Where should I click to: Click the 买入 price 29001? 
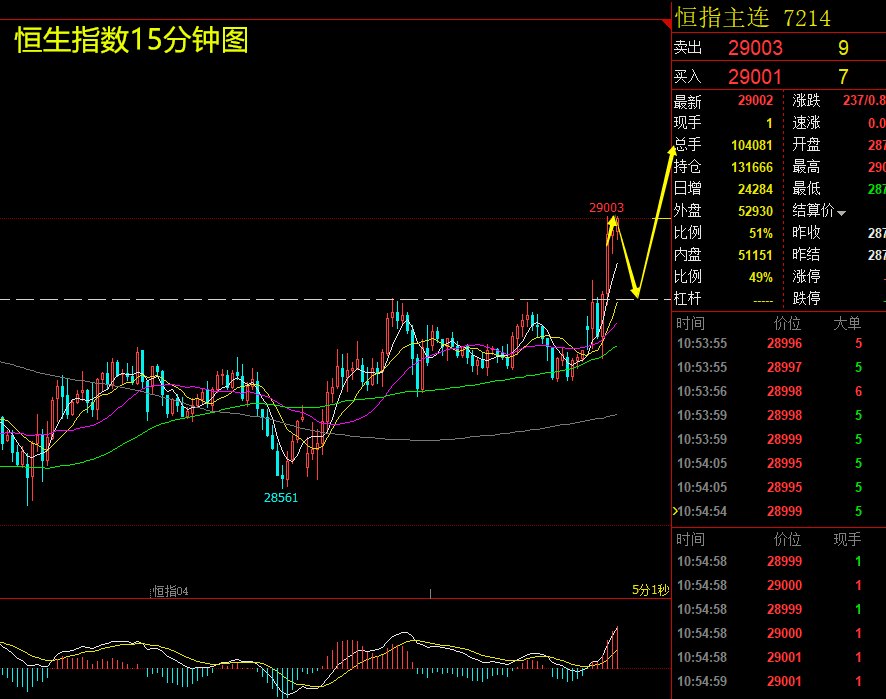(x=755, y=77)
